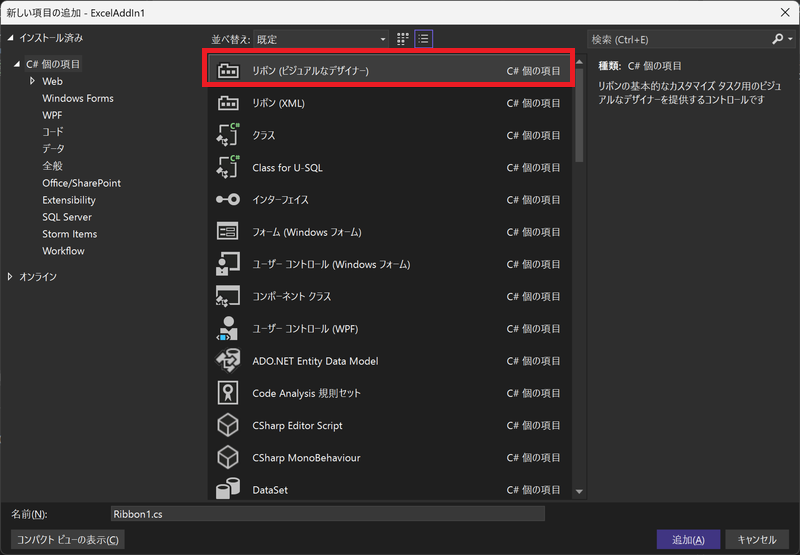Click the リボン (XML) template icon
The height and width of the screenshot is (555, 800).
228,103
